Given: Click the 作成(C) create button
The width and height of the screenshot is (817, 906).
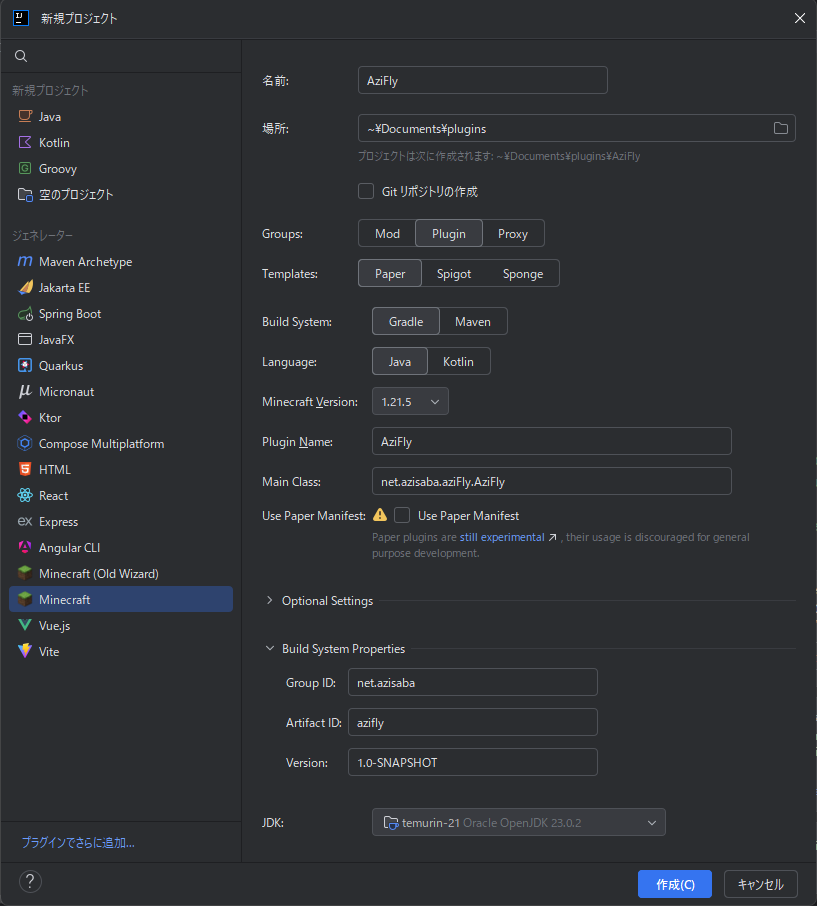Looking at the screenshot, I should pyautogui.click(x=674, y=884).
